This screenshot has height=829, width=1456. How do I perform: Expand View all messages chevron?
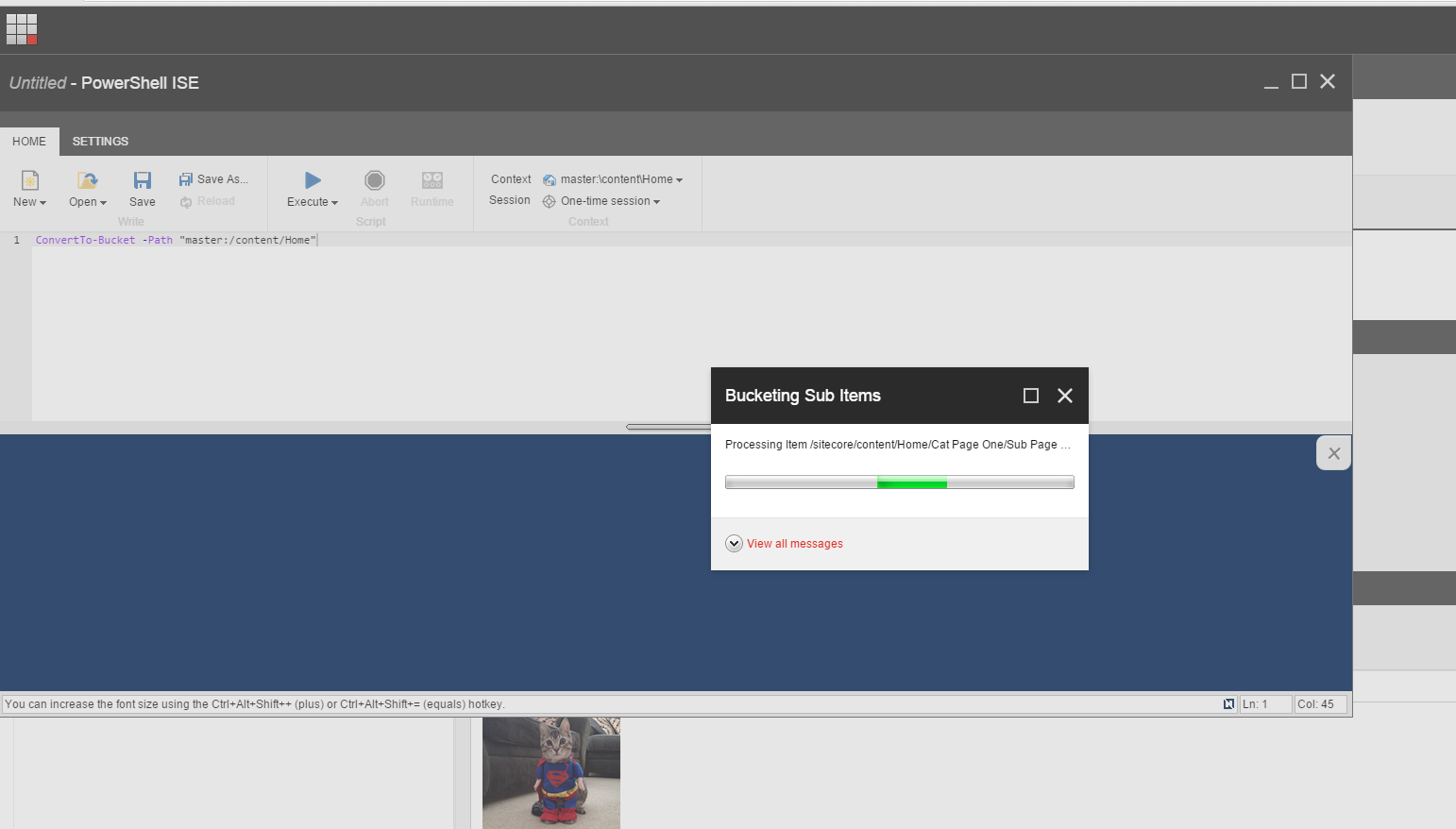(x=734, y=544)
